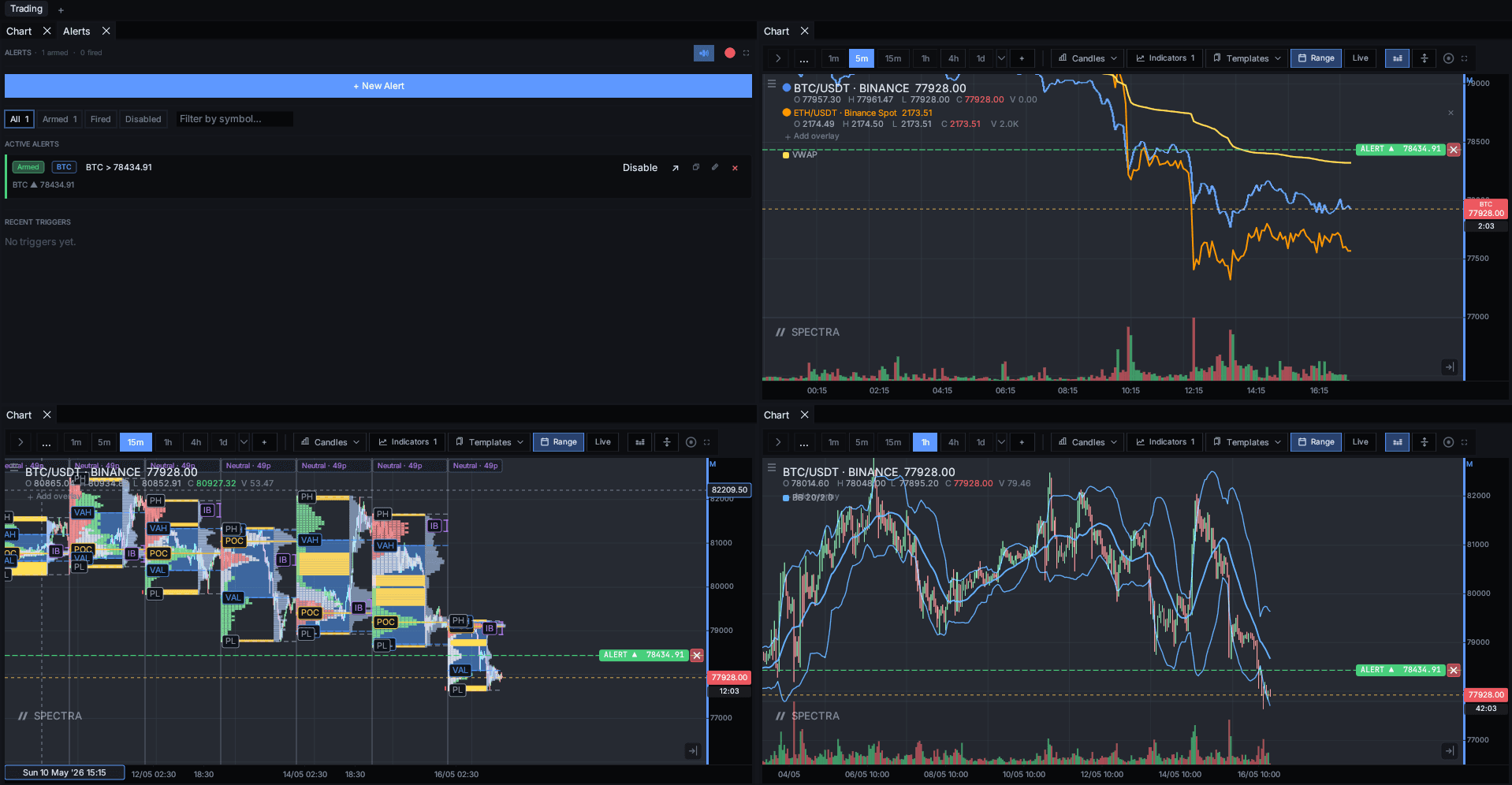The width and height of the screenshot is (1512, 785).
Task: Toggle Live mode in bottom-left chart
Action: pyautogui.click(x=603, y=442)
